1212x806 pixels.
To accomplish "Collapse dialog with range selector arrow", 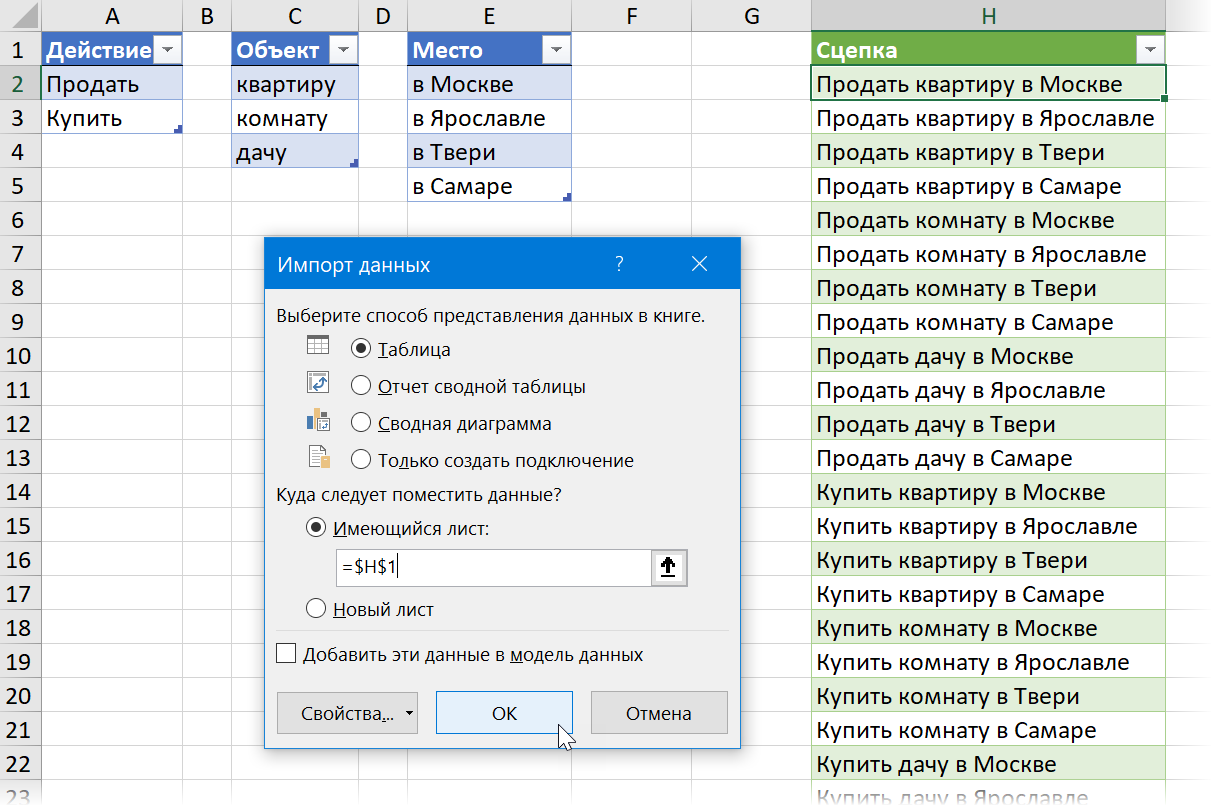I will click(669, 567).
